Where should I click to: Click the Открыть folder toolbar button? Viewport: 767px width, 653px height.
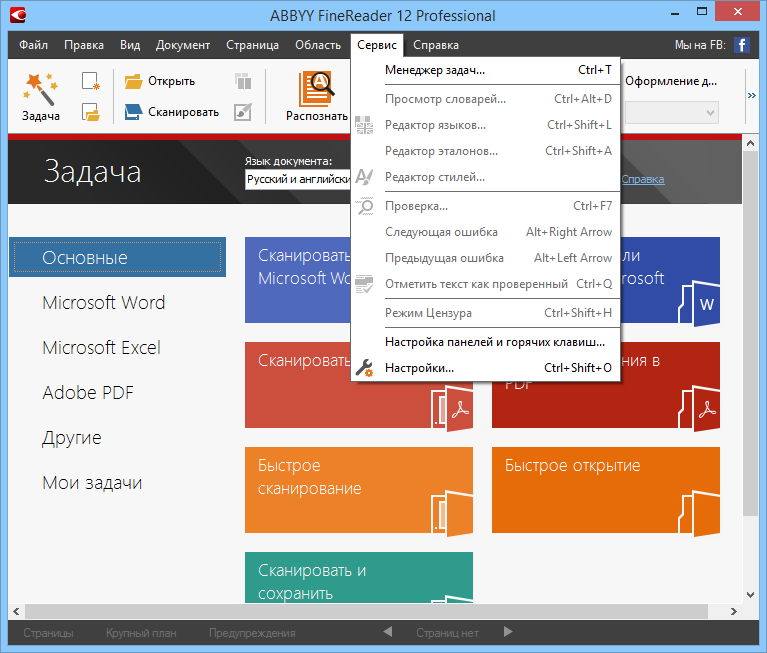click(x=160, y=81)
